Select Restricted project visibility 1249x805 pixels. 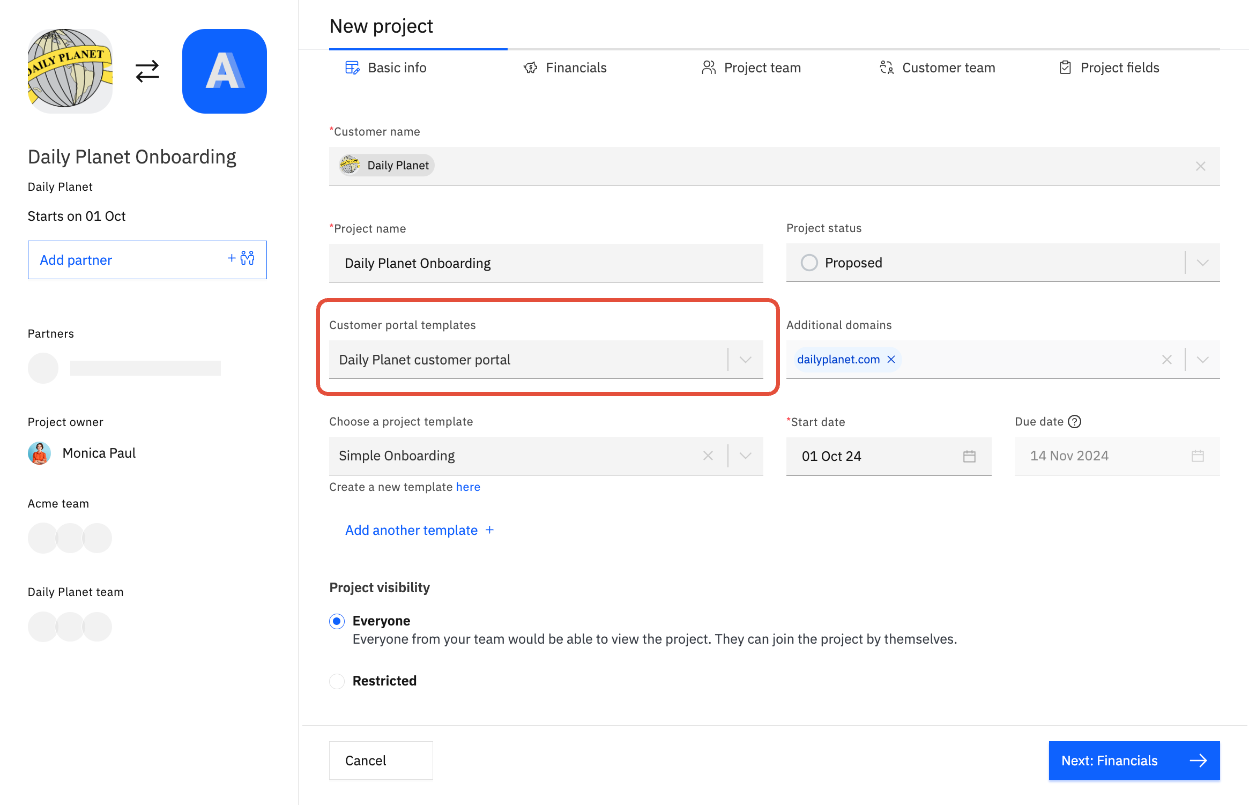click(x=337, y=681)
